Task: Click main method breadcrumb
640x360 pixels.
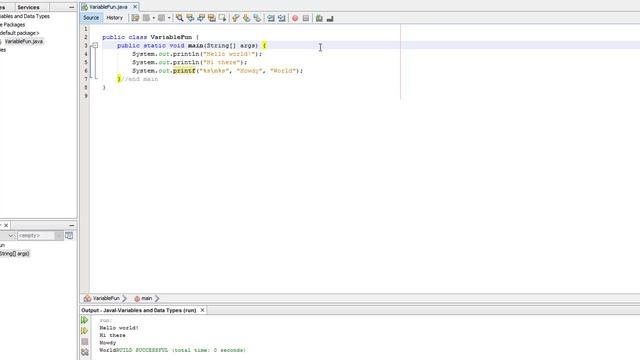Action: (143, 298)
